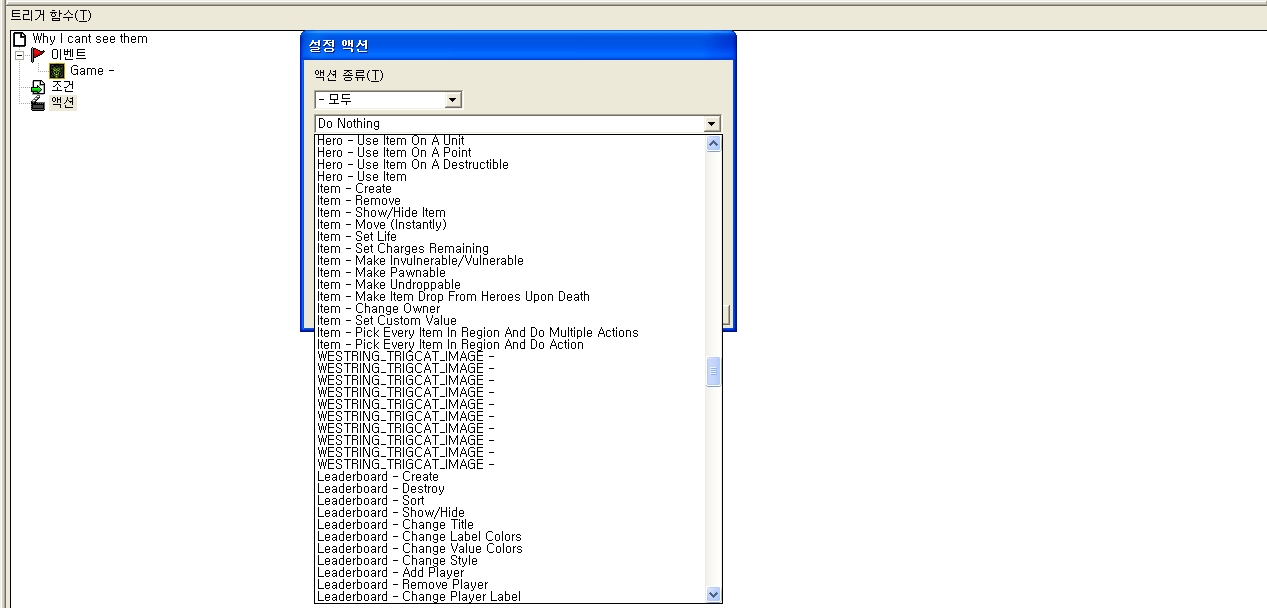Select the 이벤트 tree item

68,54
